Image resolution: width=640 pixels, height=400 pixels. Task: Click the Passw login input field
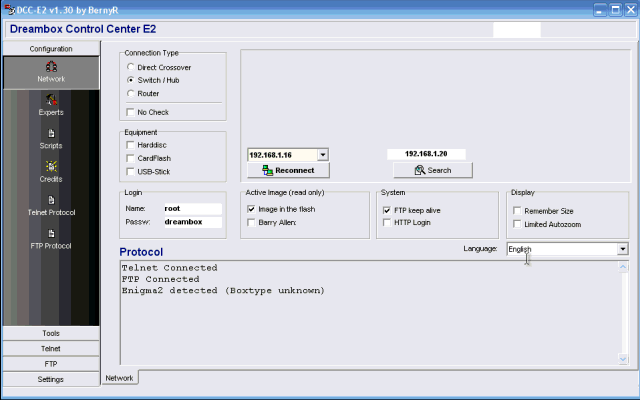(192, 222)
